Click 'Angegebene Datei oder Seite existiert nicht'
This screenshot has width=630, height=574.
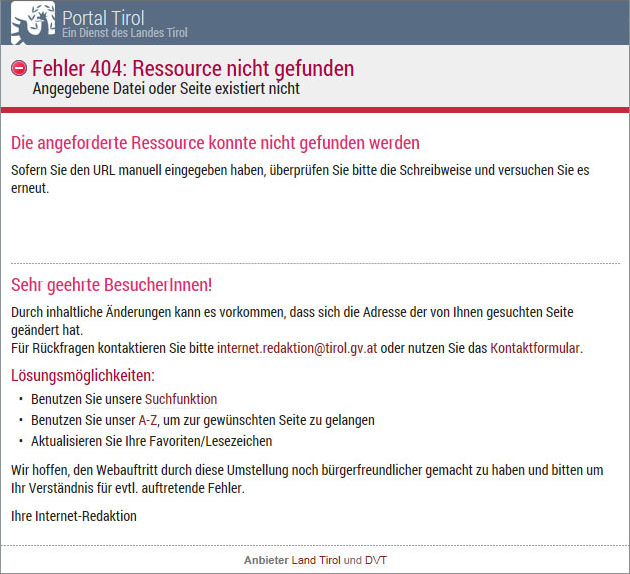click(166, 89)
